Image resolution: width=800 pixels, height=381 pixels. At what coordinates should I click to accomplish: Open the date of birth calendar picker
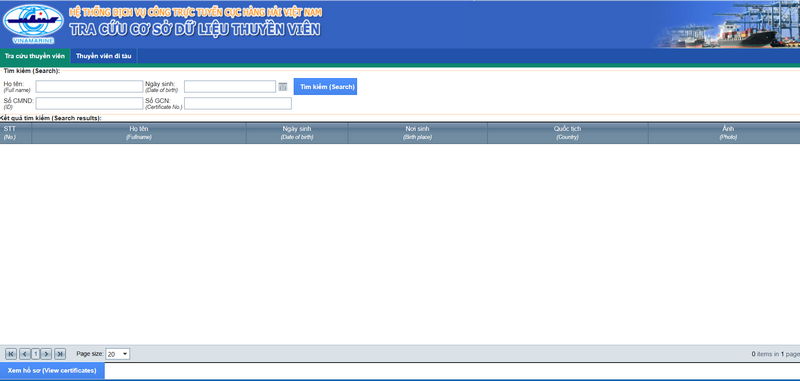(283, 87)
